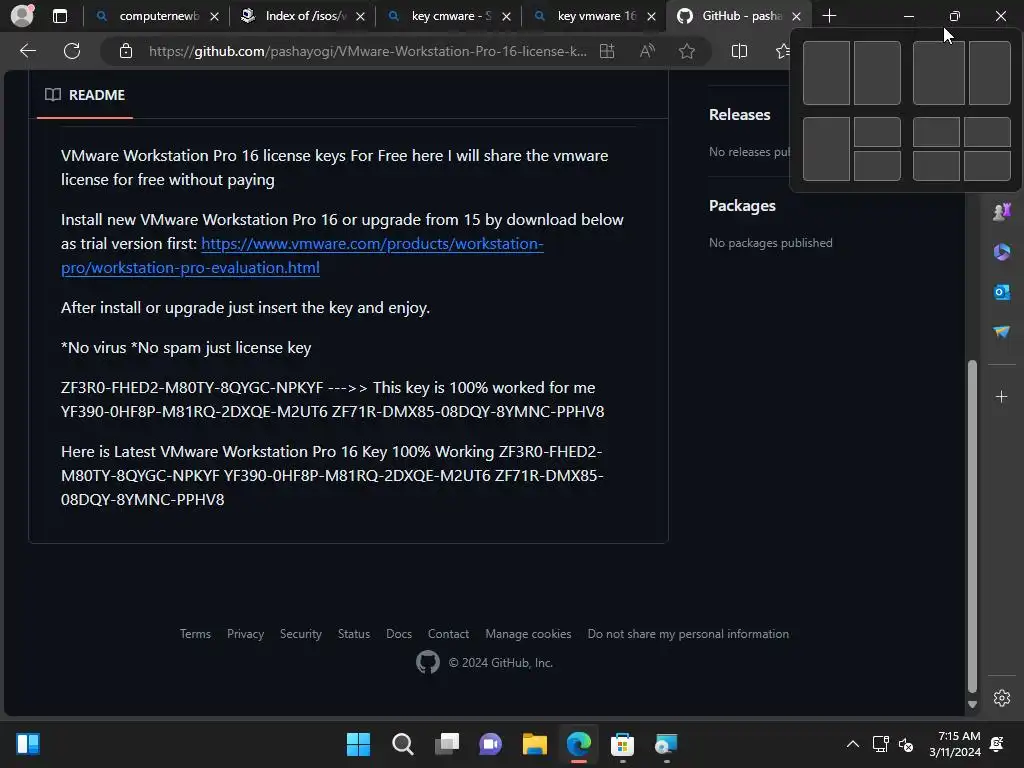The height and width of the screenshot is (768, 1024).
Task: Open the Contact footer link
Action: click(x=448, y=633)
